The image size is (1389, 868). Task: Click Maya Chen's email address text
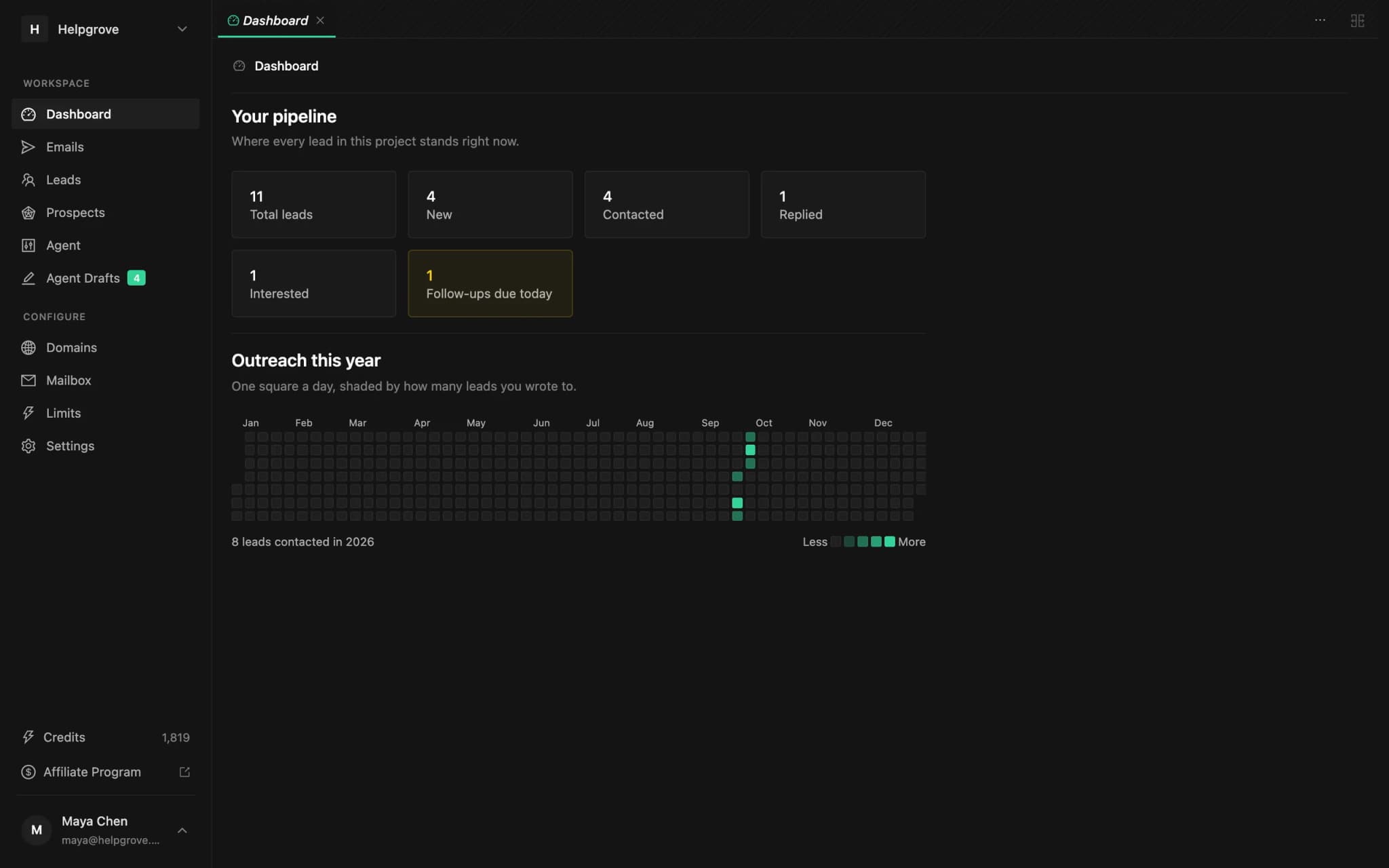111,840
